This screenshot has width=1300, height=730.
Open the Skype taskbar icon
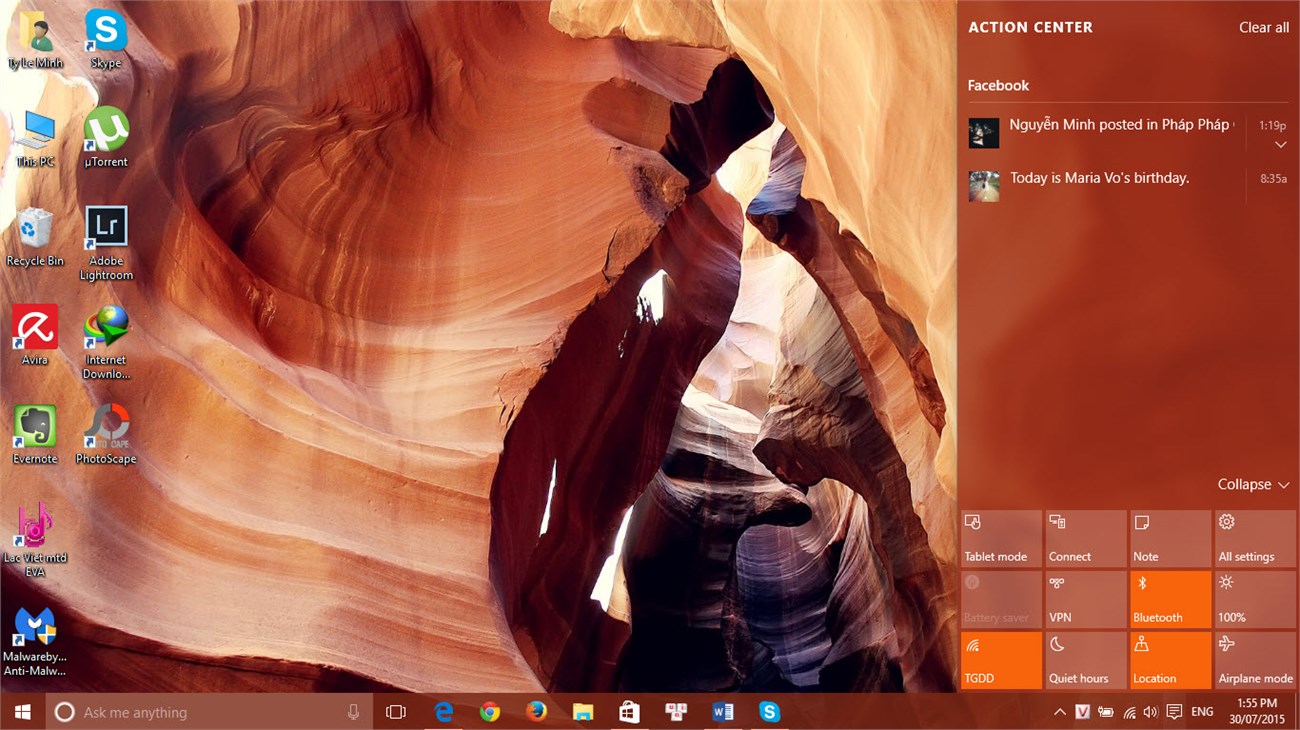pyautogui.click(x=769, y=712)
